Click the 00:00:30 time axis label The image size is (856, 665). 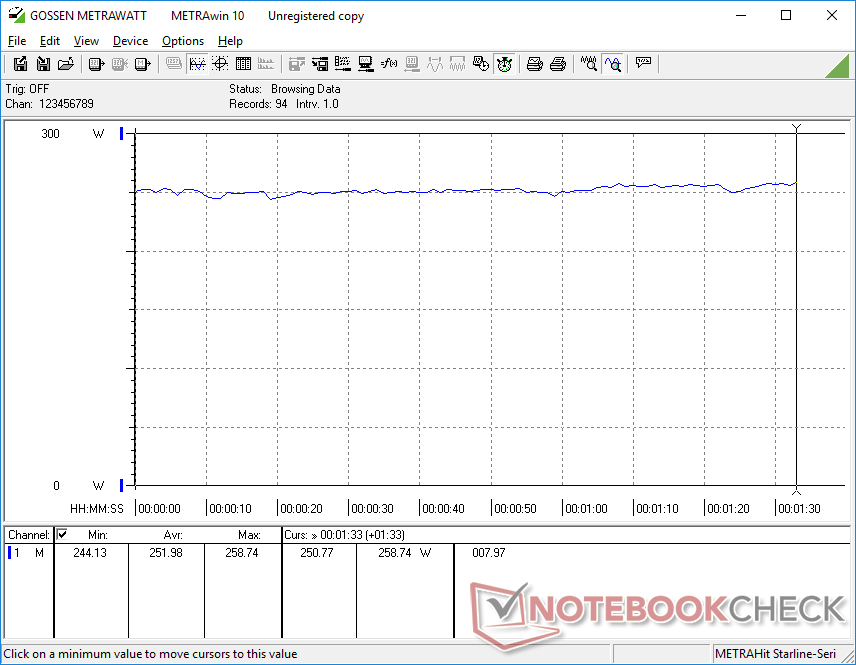(372, 509)
